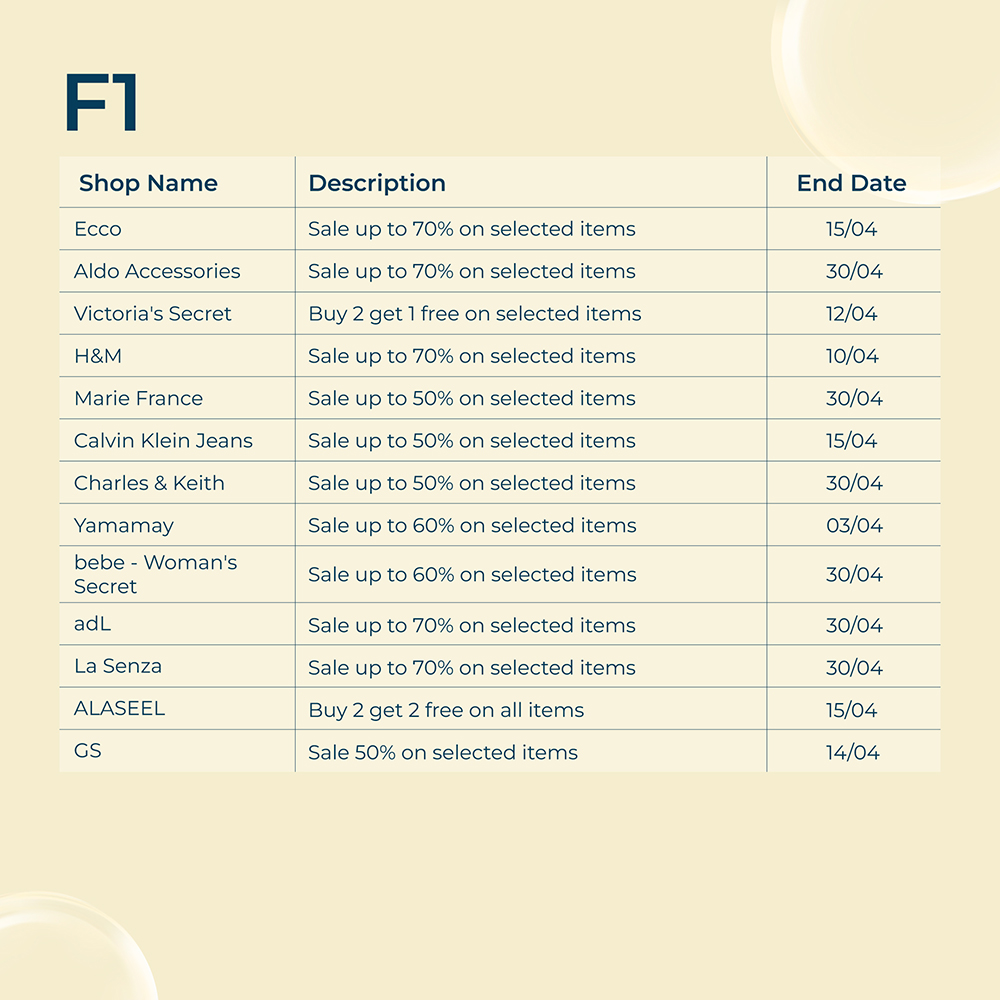
Task: Open the Calvin Klein Jeans entry
Action: (x=163, y=441)
